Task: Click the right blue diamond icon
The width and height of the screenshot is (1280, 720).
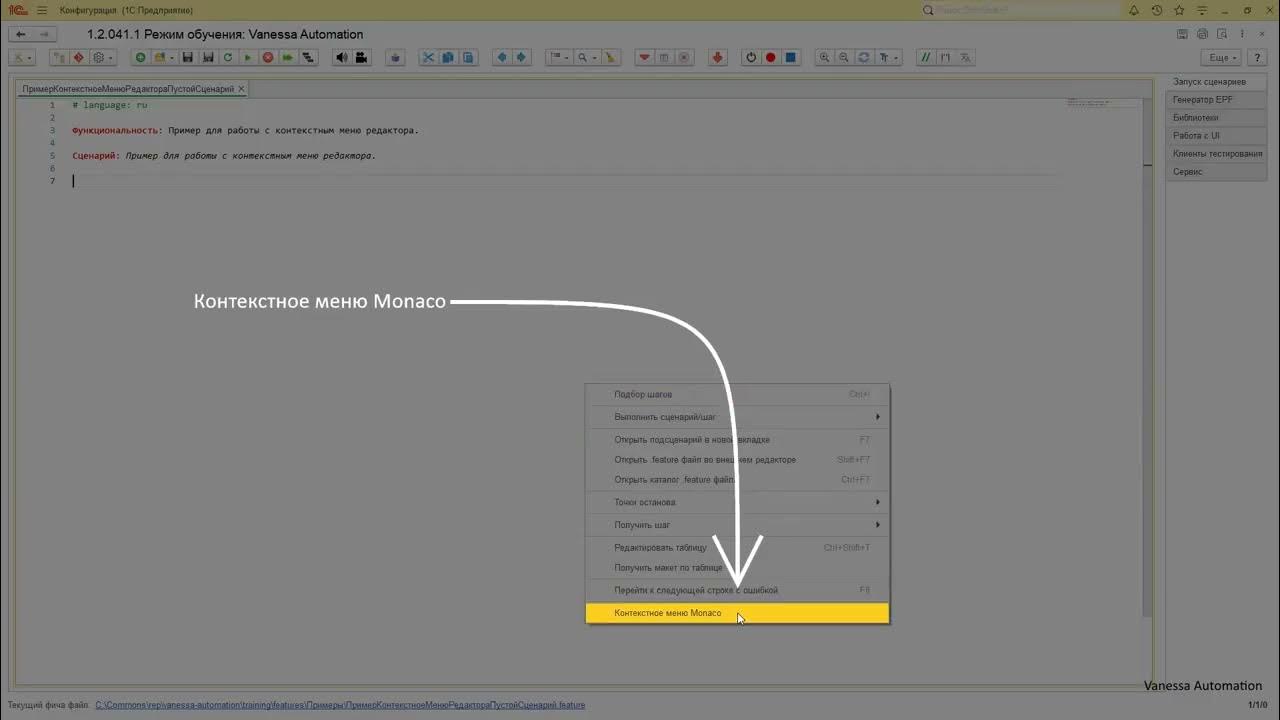Action: click(521, 57)
